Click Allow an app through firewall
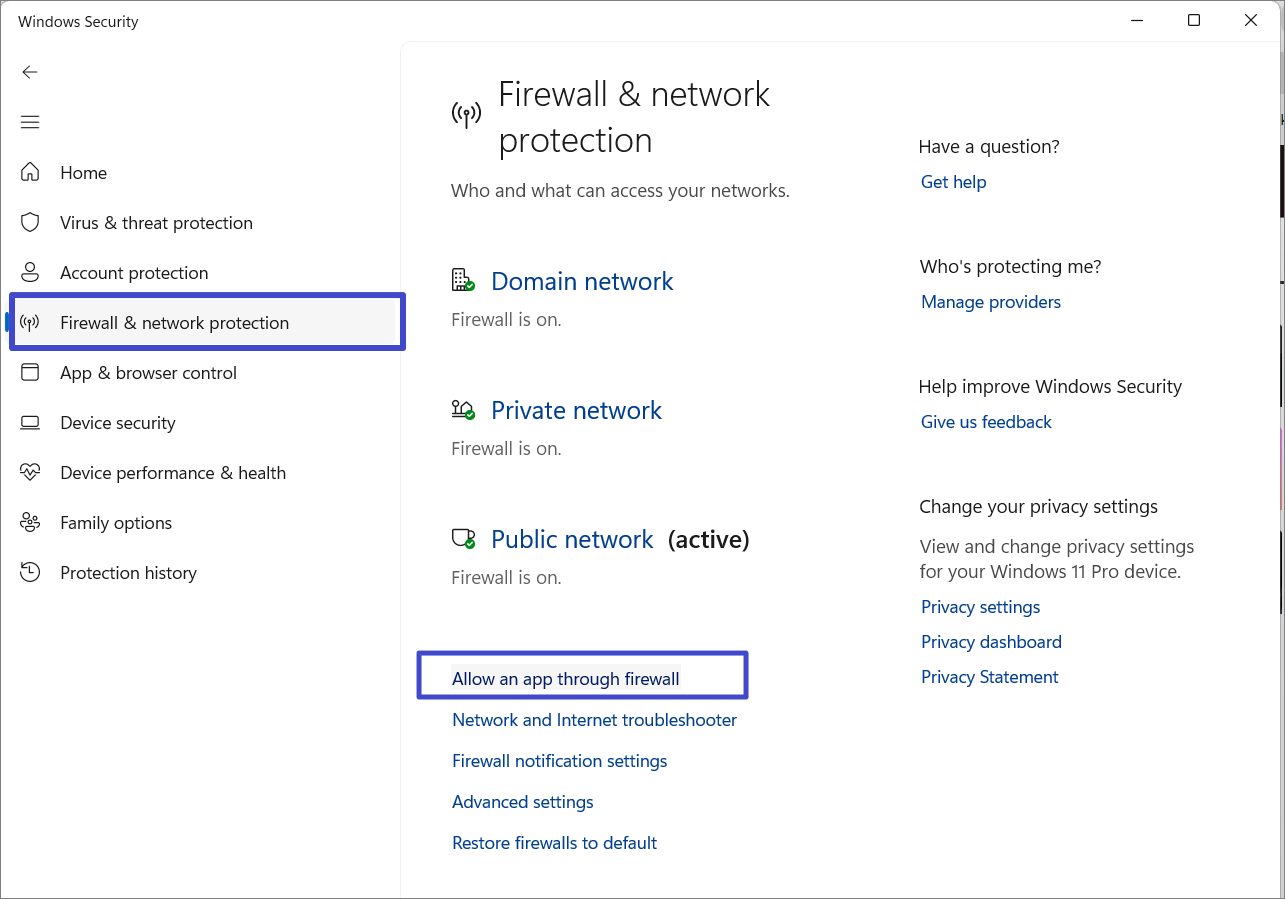The image size is (1285, 899). (x=565, y=678)
